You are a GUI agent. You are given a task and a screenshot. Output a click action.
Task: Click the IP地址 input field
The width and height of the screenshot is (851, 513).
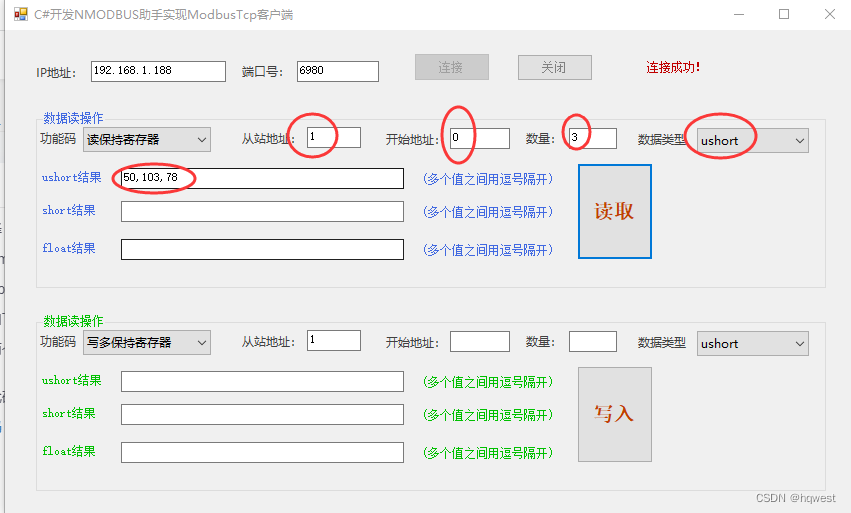pos(158,71)
